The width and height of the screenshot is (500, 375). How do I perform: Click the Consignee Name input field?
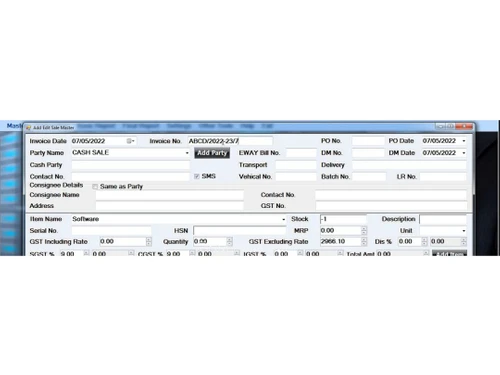[x=169, y=195]
